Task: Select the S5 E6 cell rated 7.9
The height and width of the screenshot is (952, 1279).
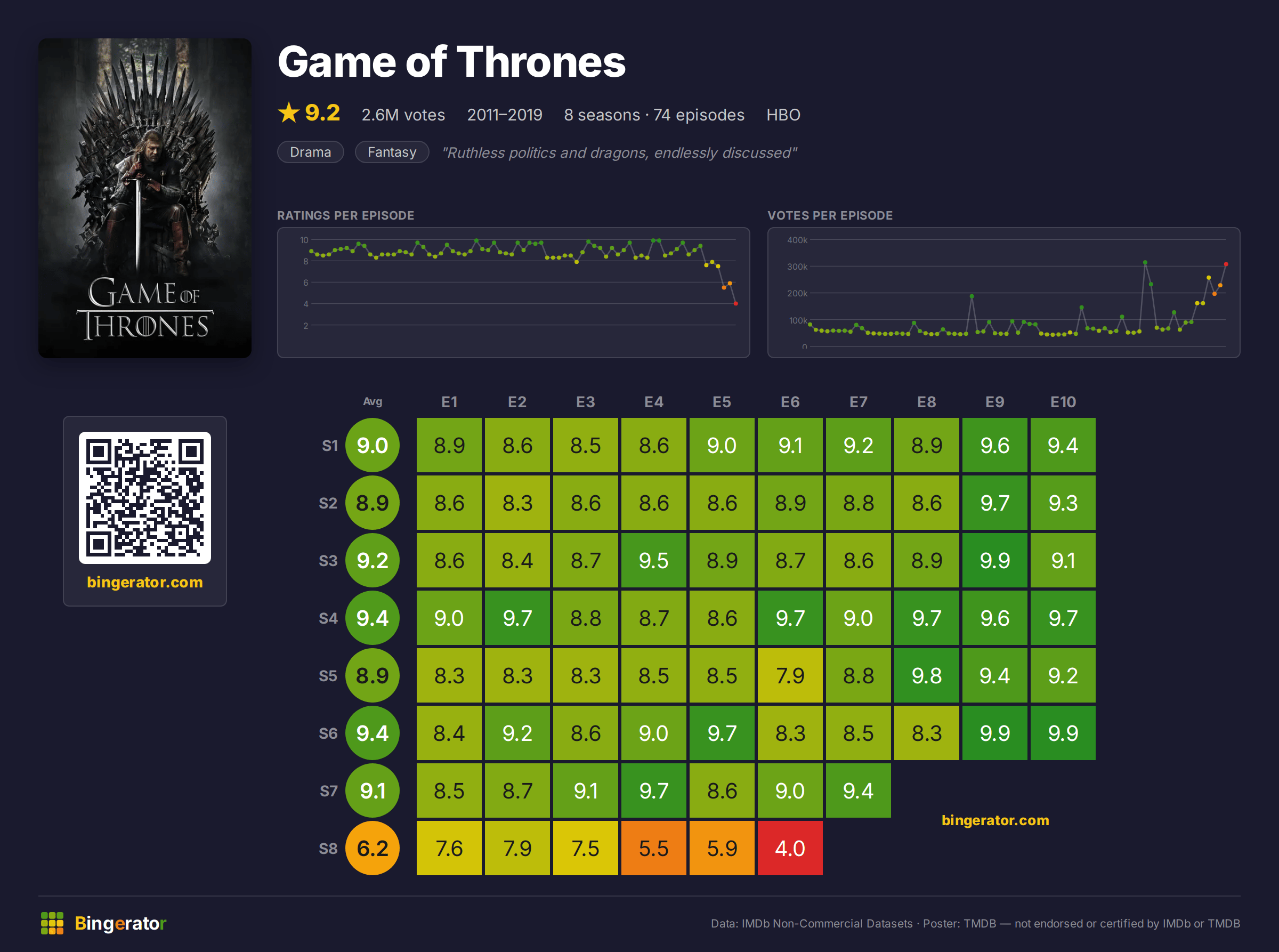Action: click(x=790, y=675)
